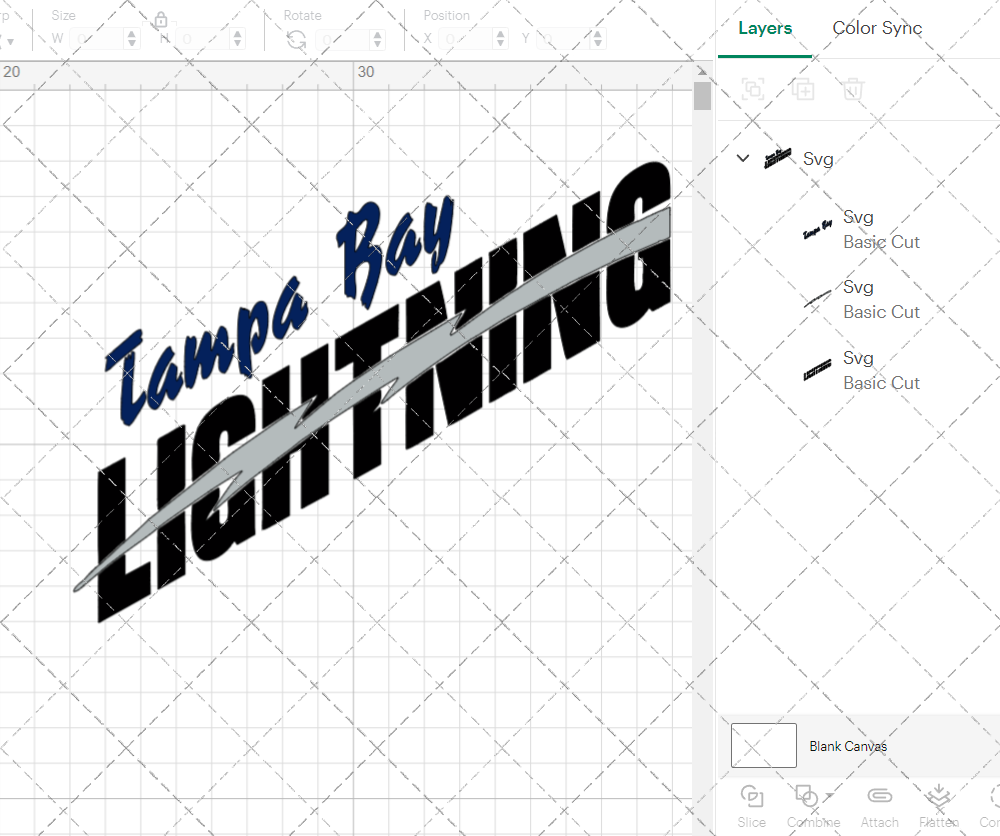
Task: Click the Width input field
Action: [x=97, y=39]
